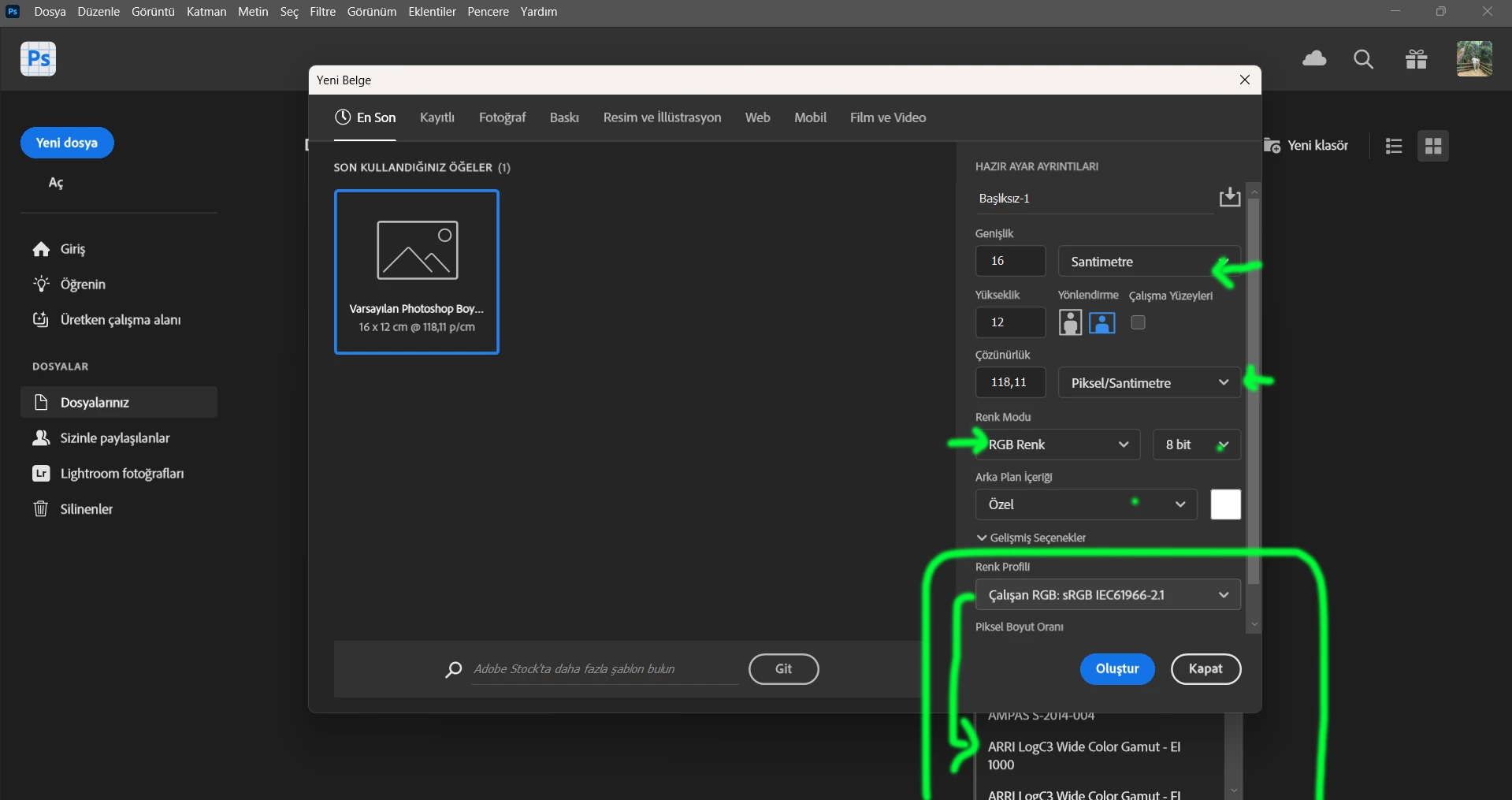The width and height of the screenshot is (1512, 800).
Task: Open the Filtre menu
Action: pos(322,12)
